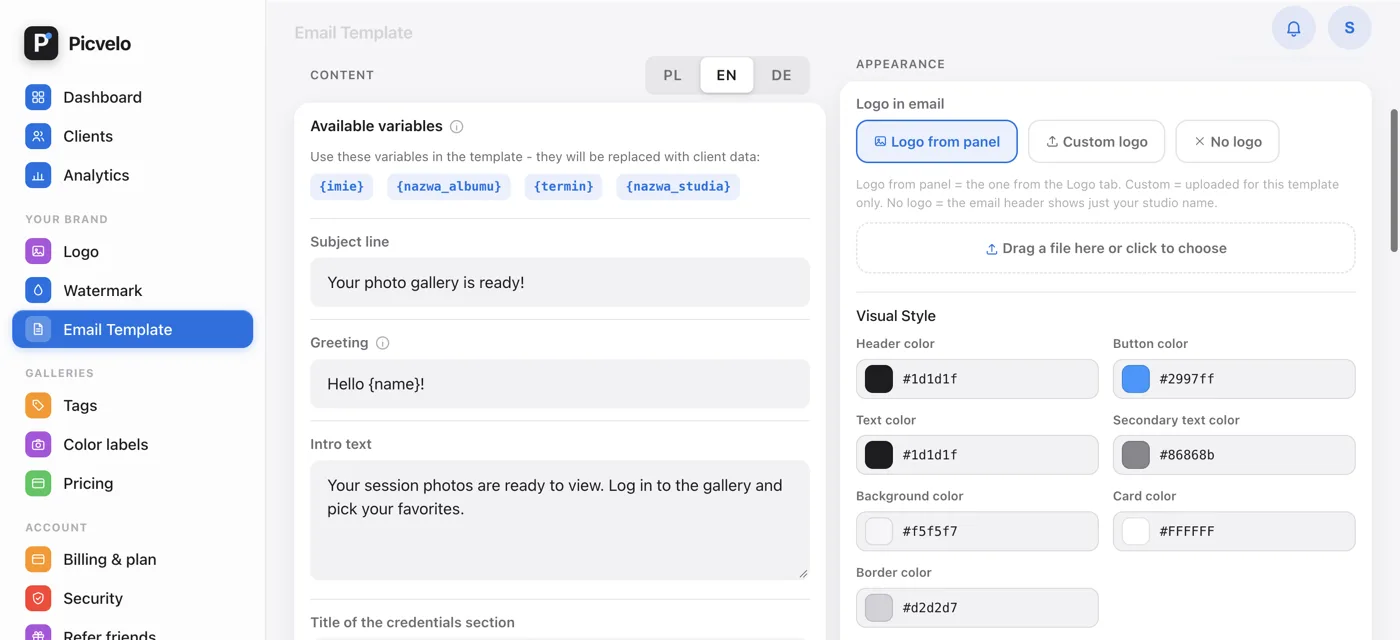Open Clients page

point(132,136)
